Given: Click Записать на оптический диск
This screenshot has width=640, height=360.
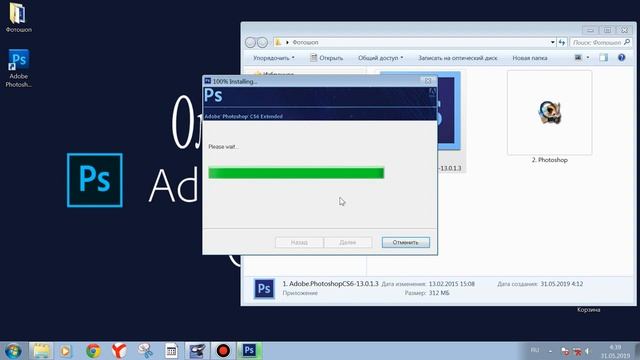Looking at the screenshot, I should (458, 58).
